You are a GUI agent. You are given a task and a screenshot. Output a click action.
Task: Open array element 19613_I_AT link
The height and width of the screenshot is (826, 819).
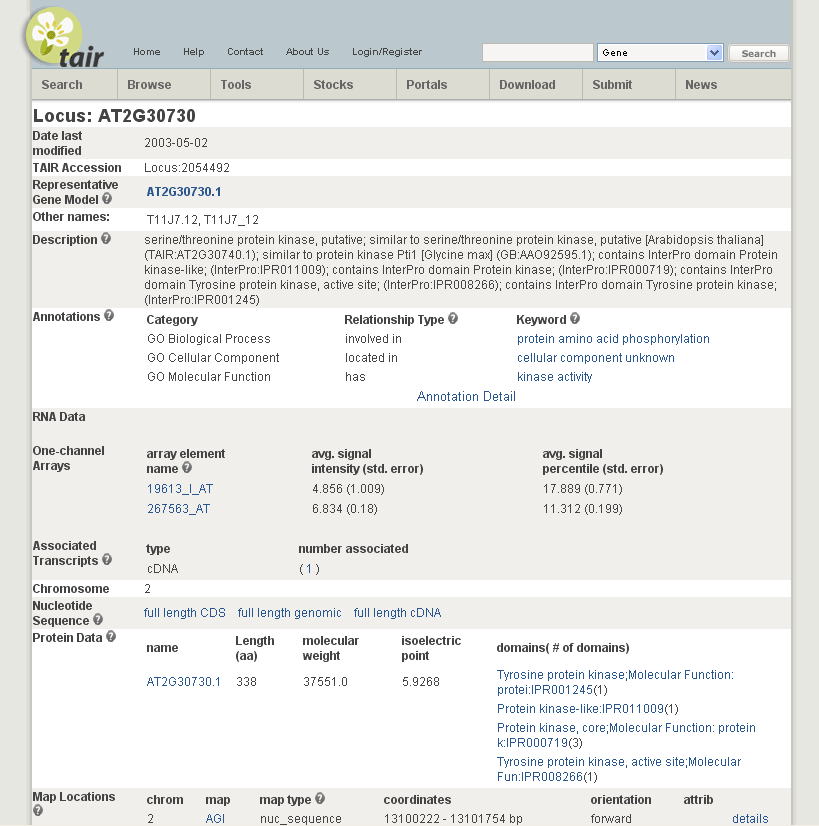pyautogui.click(x=180, y=489)
